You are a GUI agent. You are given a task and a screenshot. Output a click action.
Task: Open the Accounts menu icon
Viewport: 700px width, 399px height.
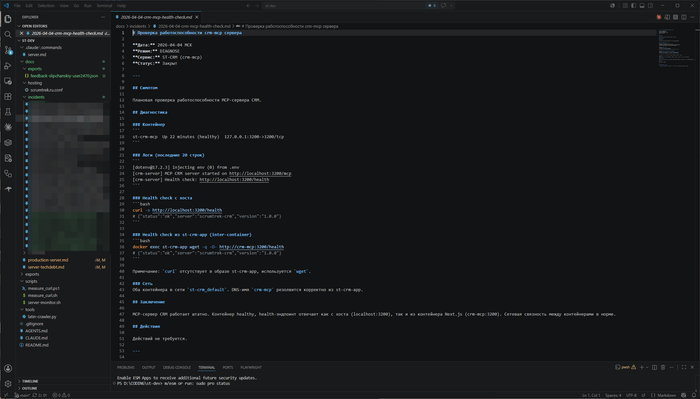[8, 368]
